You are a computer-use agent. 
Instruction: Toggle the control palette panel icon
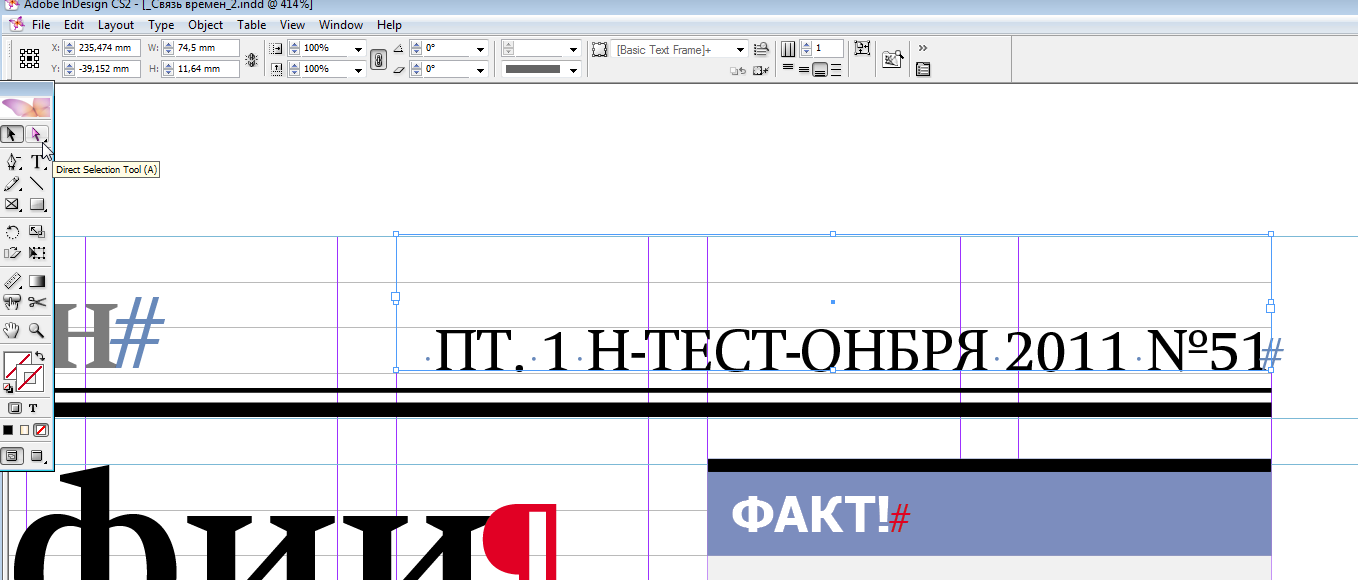[922, 69]
